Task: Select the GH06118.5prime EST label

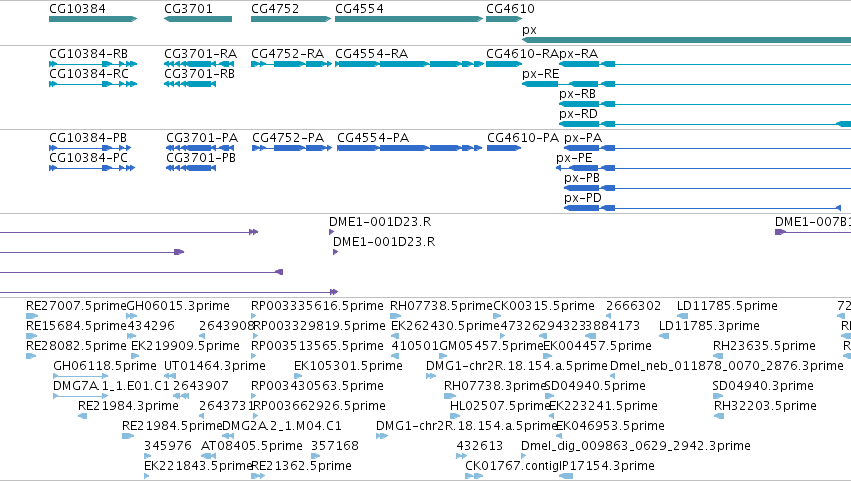Action: point(105,366)
